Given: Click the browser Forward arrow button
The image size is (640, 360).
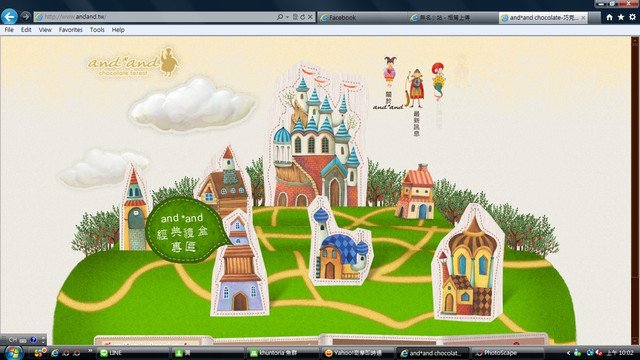Looking at the screenshot, I should point(25,16).
